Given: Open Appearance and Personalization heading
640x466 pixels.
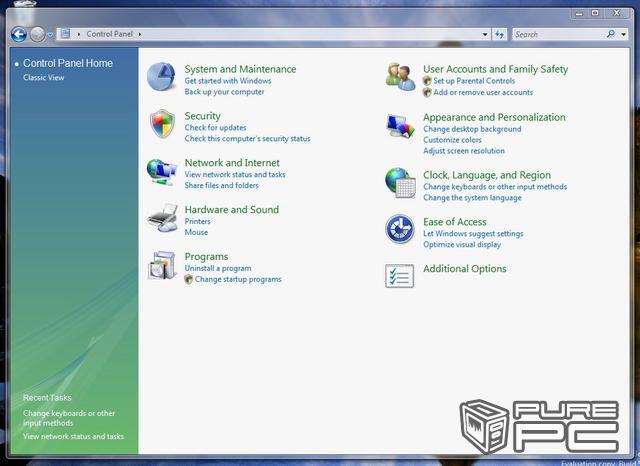Looking at the screenshot, I should [494, 118].
